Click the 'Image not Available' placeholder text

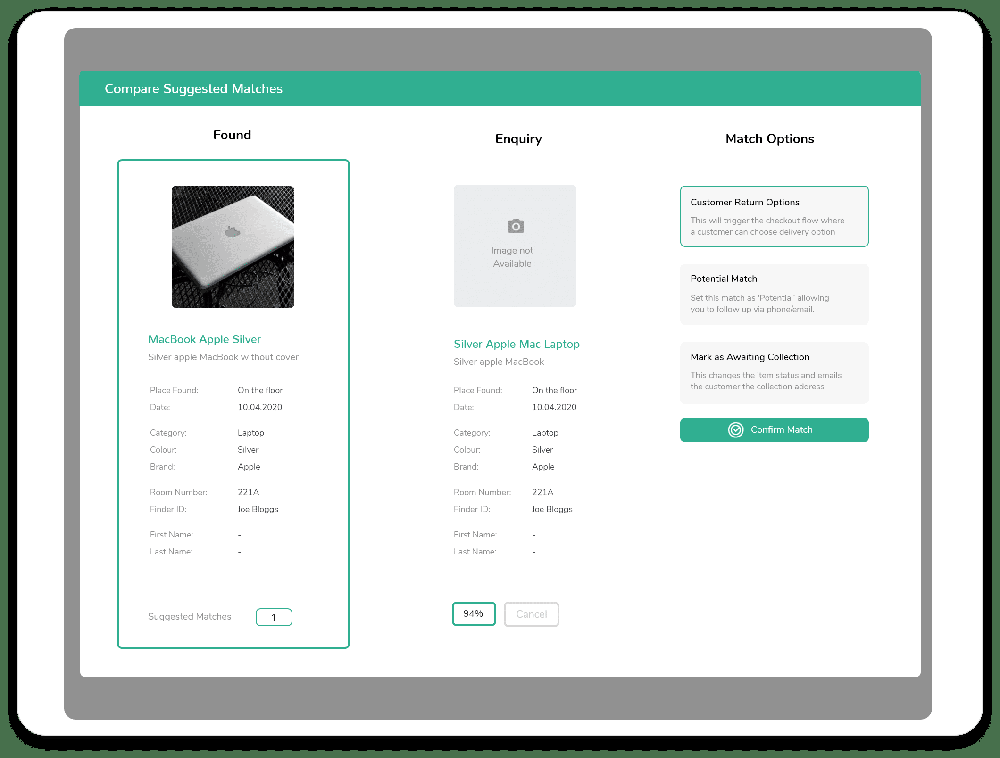pyautogui.click(x=512, y=257)
